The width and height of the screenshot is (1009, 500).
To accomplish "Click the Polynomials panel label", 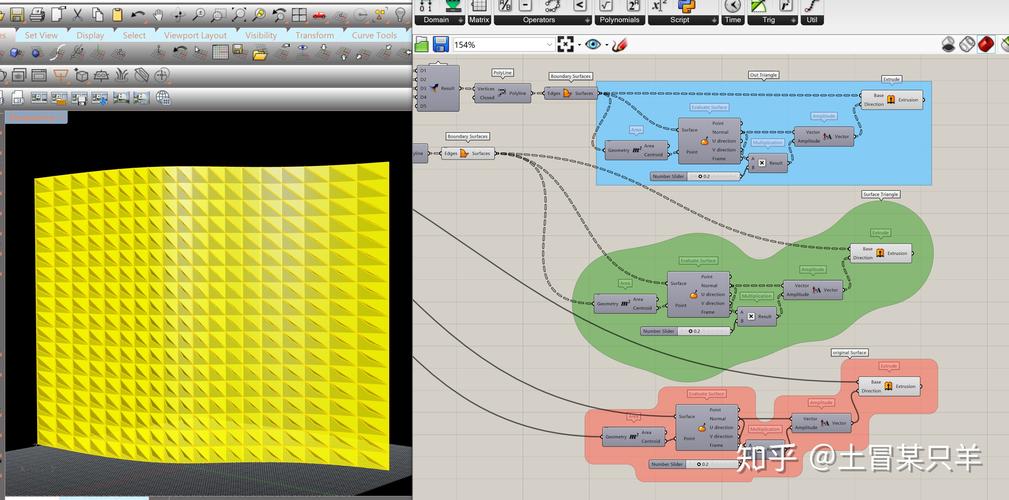I will point(620,20).
